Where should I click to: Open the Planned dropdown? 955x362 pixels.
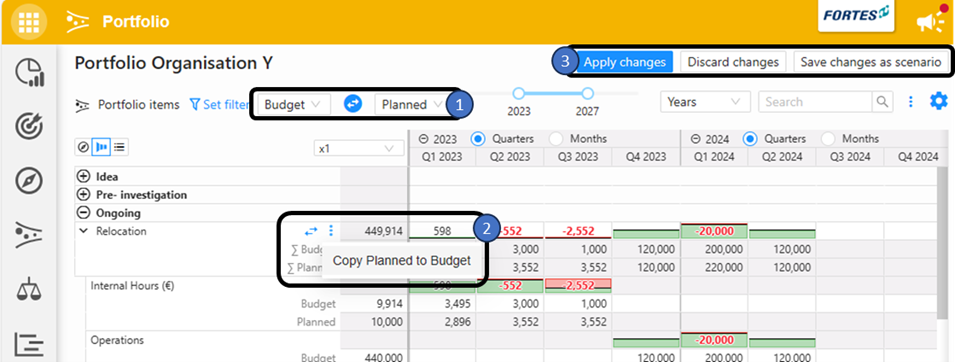point(410,104)
